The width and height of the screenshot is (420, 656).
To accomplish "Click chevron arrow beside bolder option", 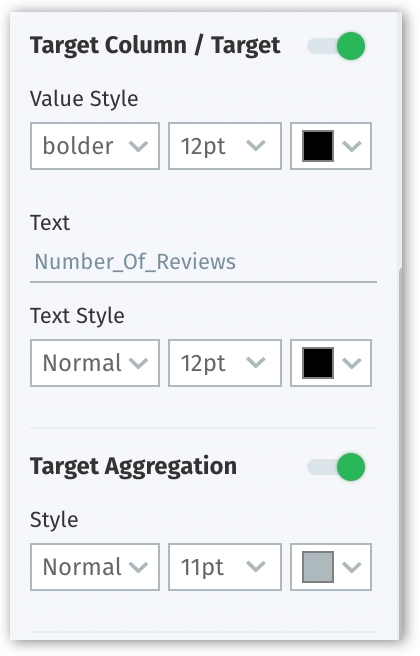I will pyautogui.click(x=138, y=146).
